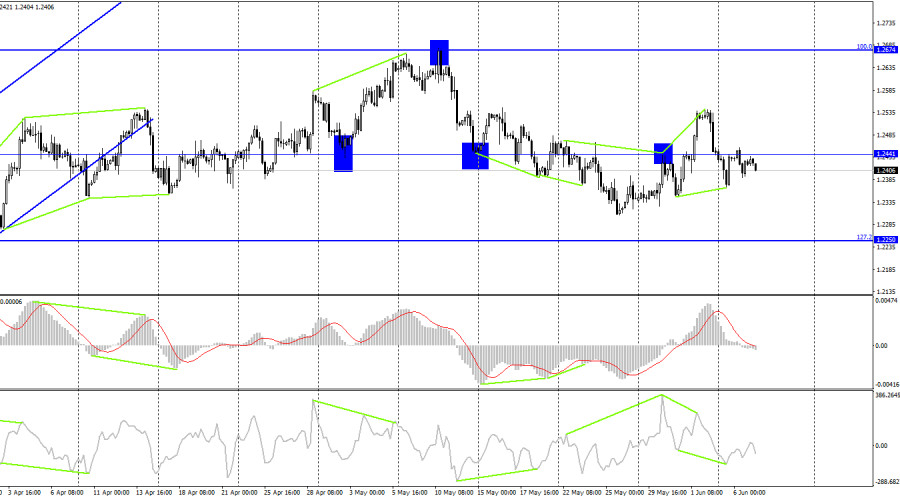This screenshot has width=900, height=500.
Task: Click the 17 May 16:00 time label
Action: pyautogui.click(x=538, y=493)
